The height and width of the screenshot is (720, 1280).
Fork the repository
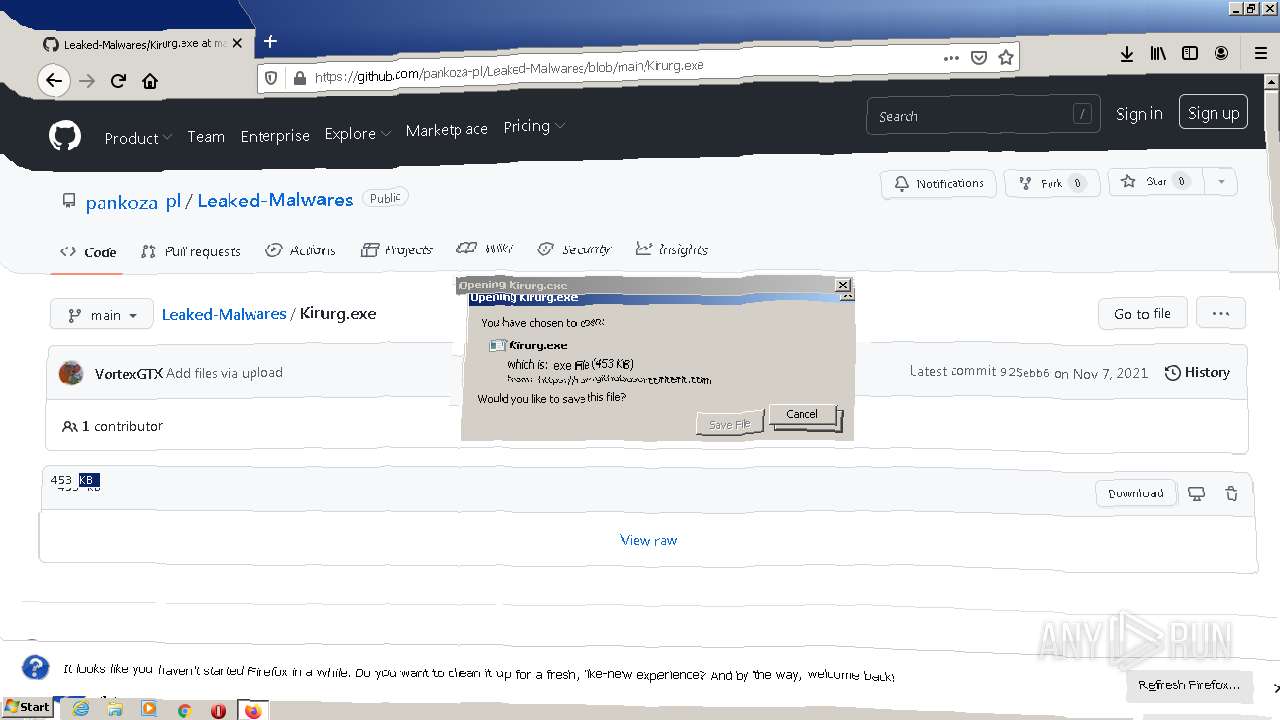(1051, 183)
